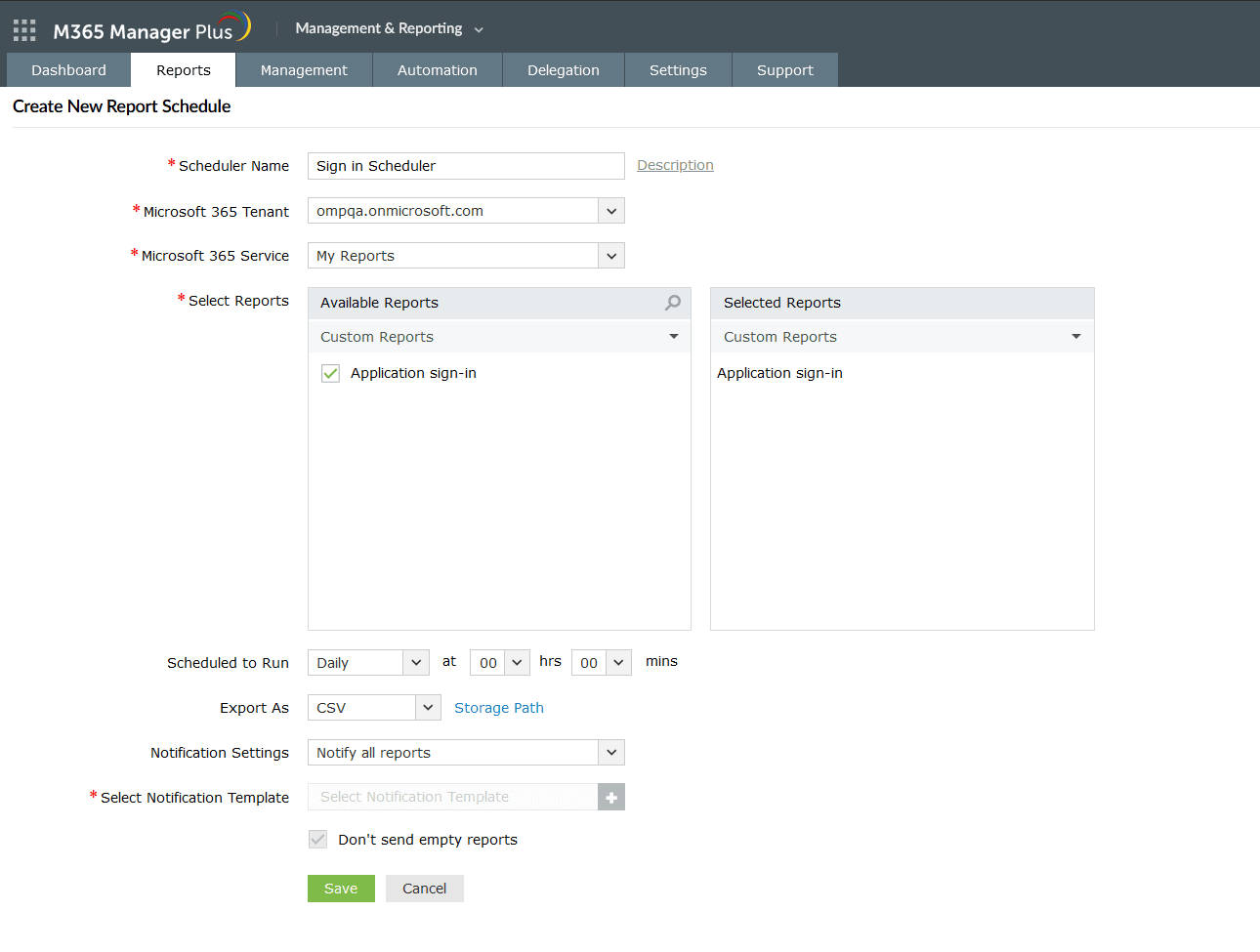
Task: Open the Storage Path link
Action: click(499, 708)
